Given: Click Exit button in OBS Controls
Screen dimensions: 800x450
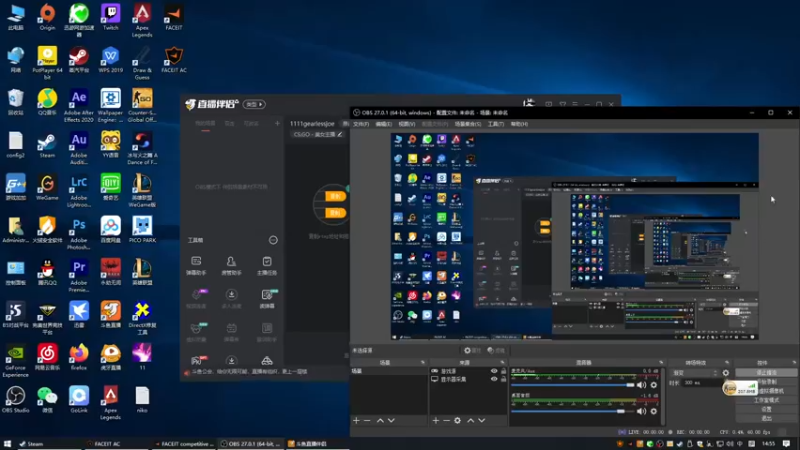Looking at the screenshot, I should point(766,418).
